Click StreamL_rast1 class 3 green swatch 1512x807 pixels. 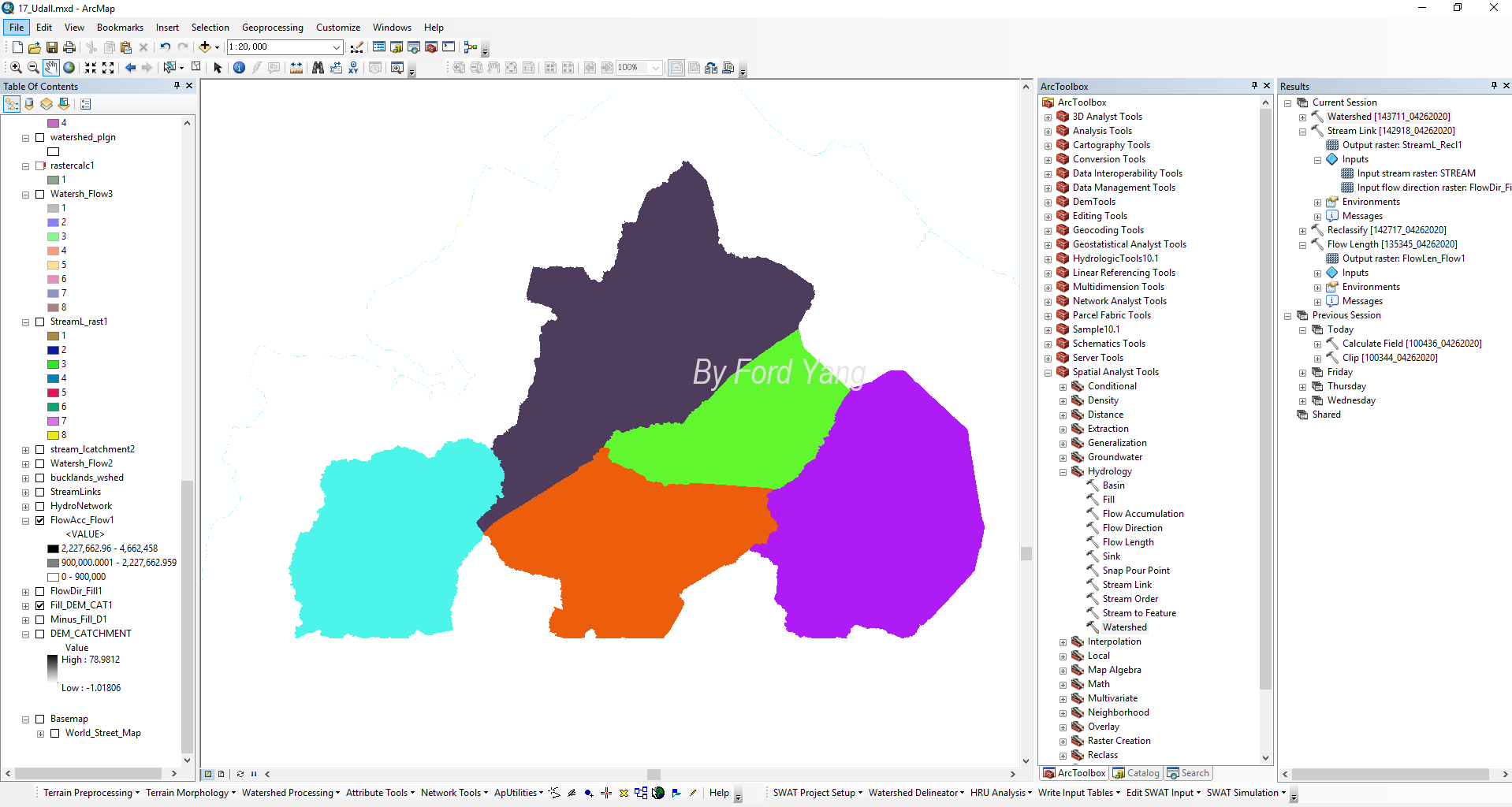coord(53,364)
